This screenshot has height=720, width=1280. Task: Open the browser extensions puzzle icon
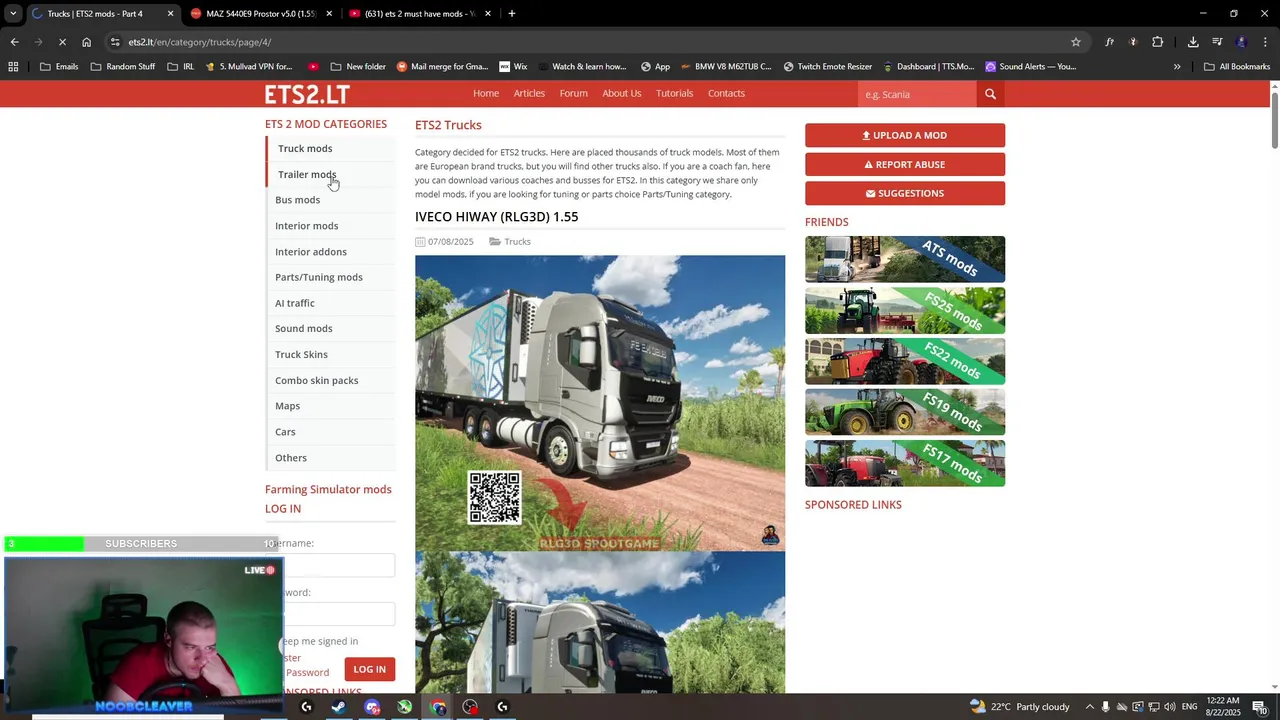pos(1157,42)
